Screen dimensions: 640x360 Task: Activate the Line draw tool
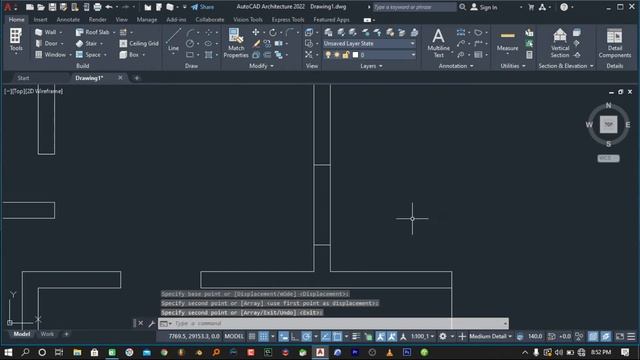click(173, 40)
